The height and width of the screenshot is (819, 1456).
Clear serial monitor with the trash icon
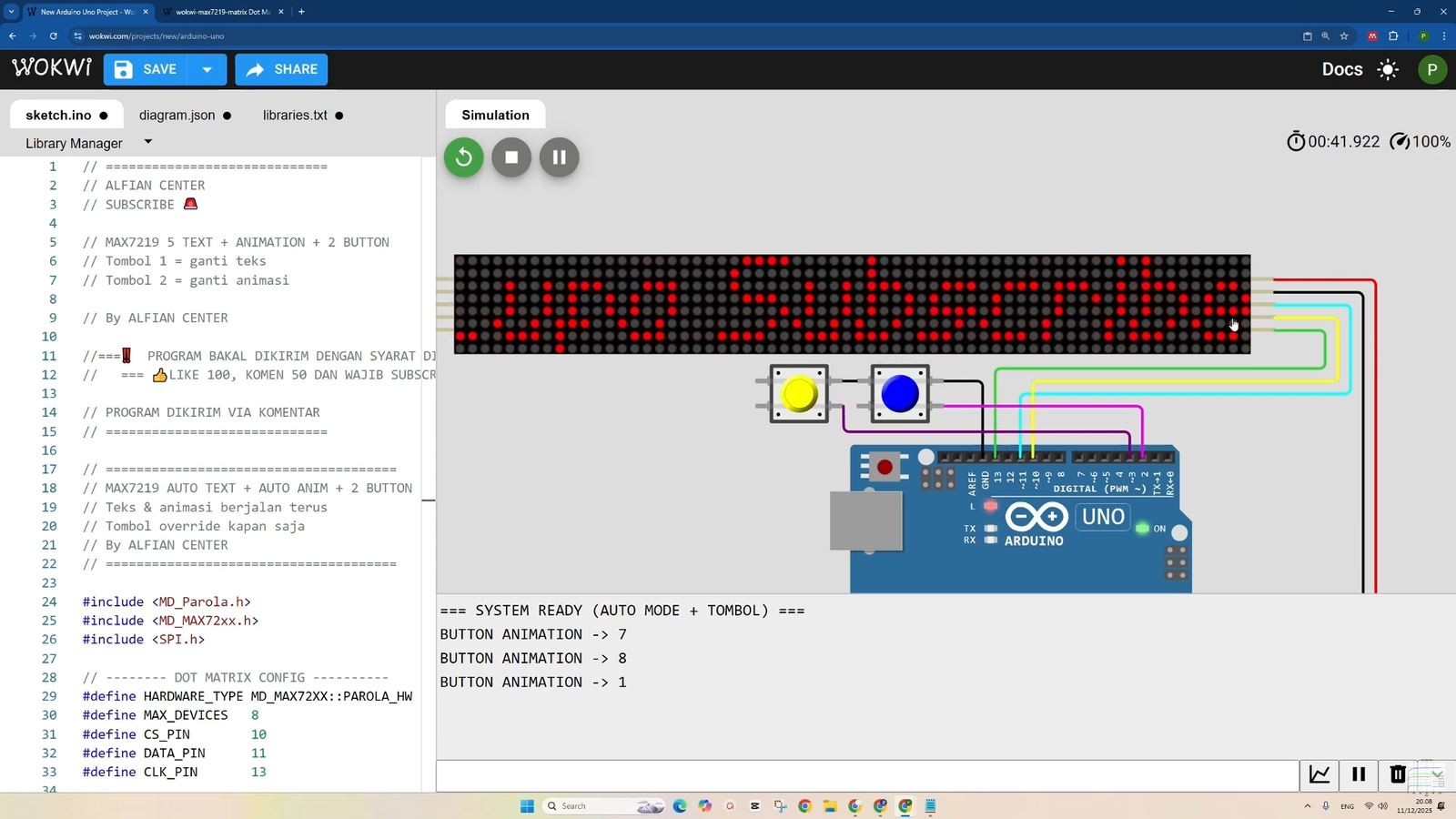[1398, 774]
